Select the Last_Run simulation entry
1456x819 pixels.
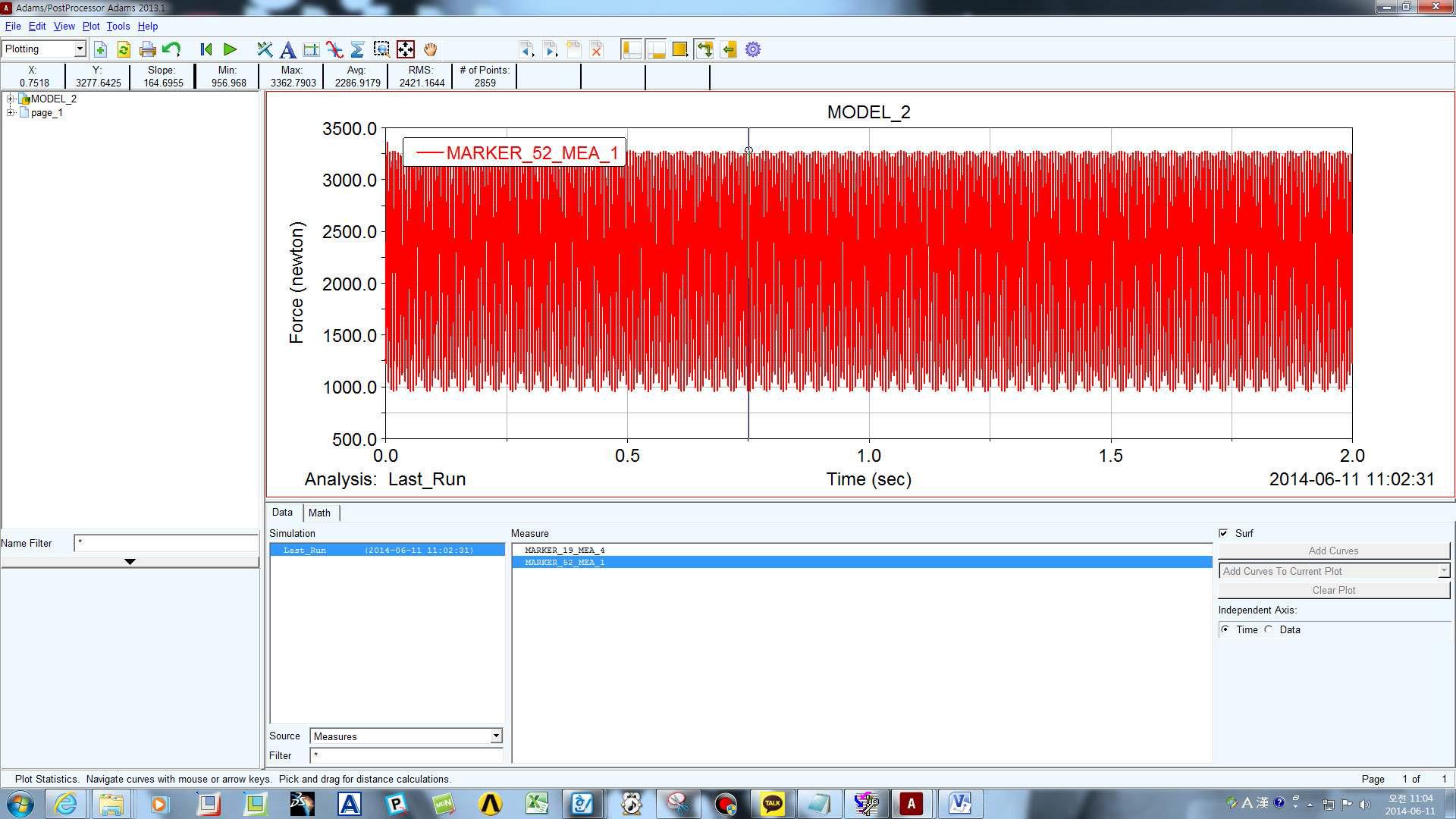click(388, 550)
